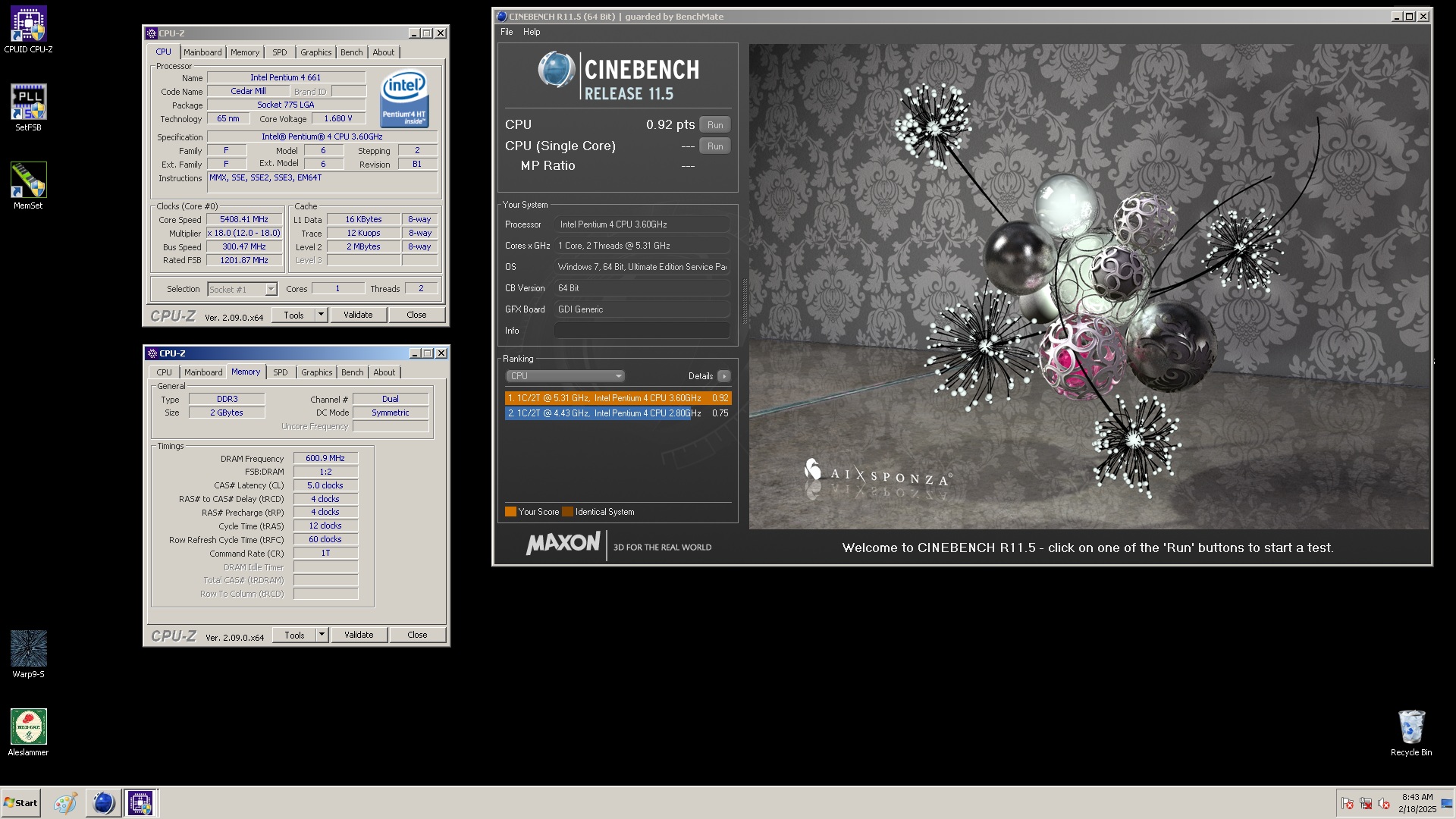Click the network status tray icon
The image size is (1456, 819).
[1366, 804]
